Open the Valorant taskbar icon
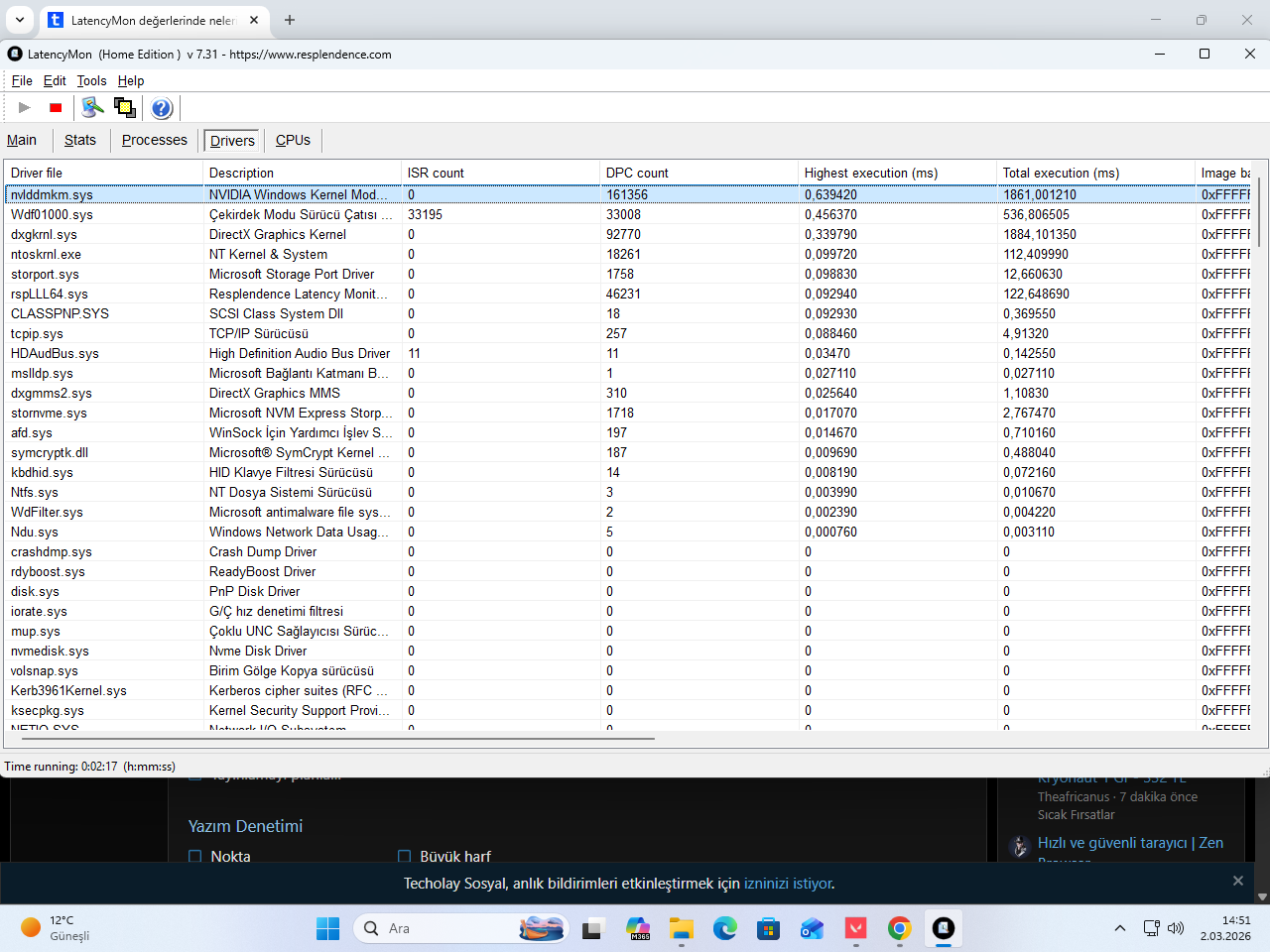 (x=856, y=928)
